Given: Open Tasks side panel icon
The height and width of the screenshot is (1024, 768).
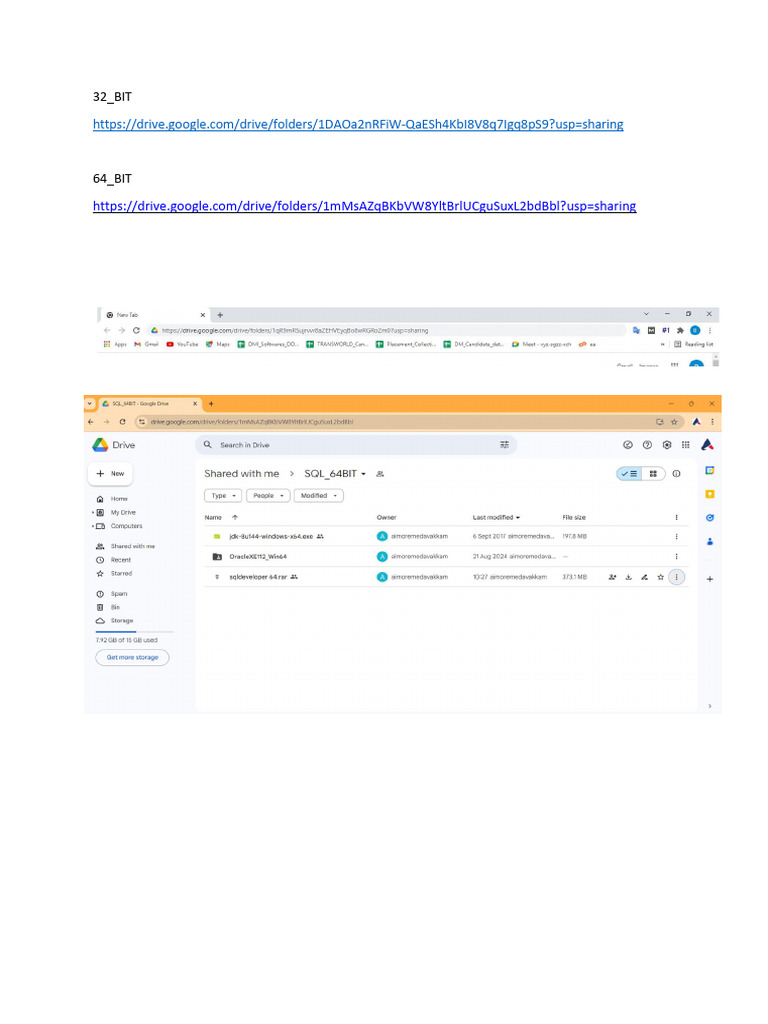Looking at the screenshot, I should (710, 518).
